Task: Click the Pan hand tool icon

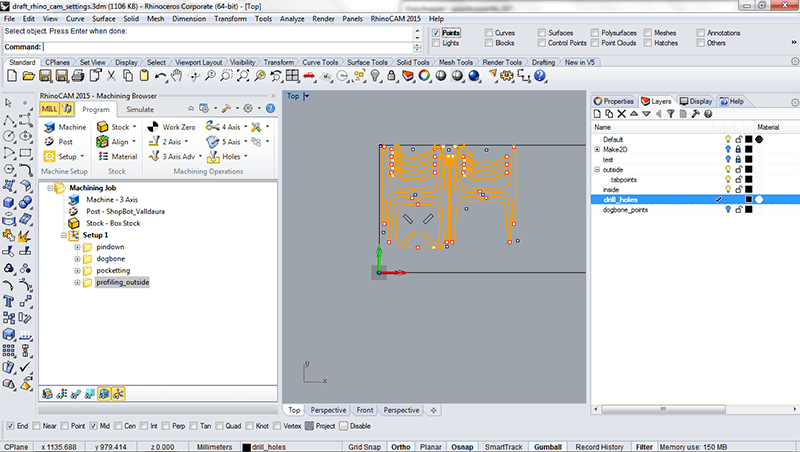Action: 174,76
